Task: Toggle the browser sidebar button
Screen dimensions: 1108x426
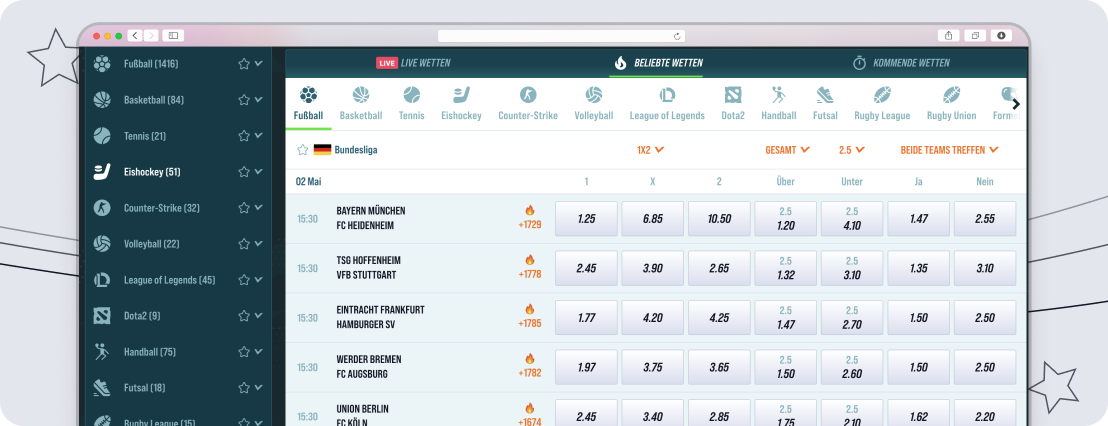Action: click(173, 35)
